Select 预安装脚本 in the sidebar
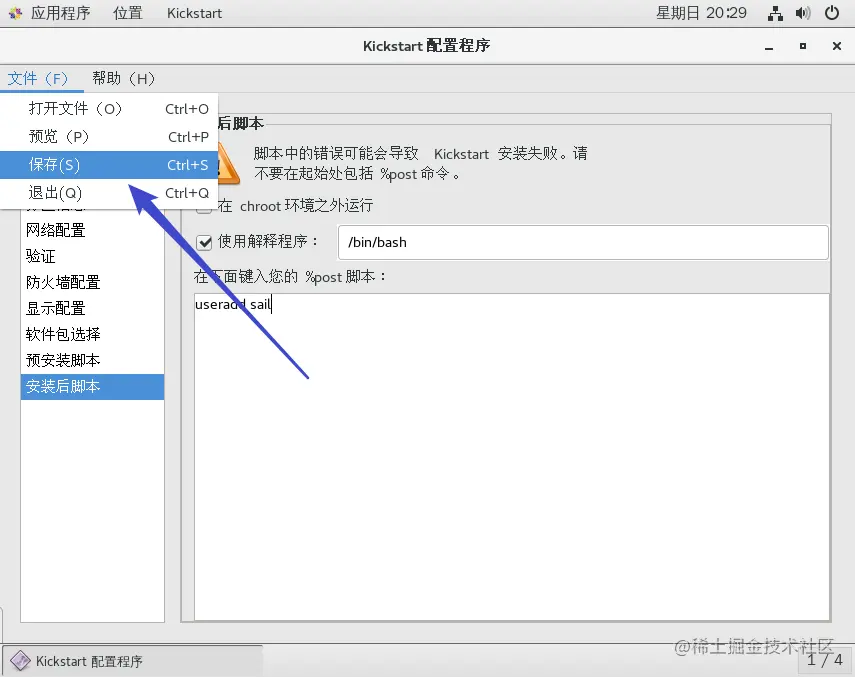The image size is (855, 677). point(92,360)
